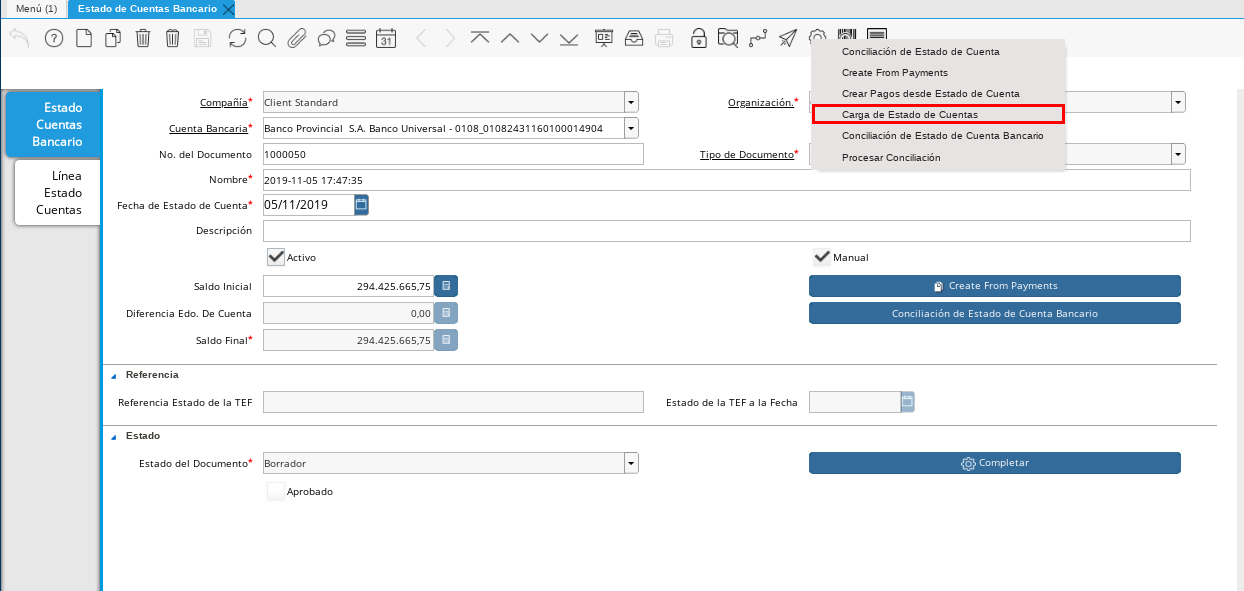
Task: Open the chat bubbles icon
Action: coord(326,38)
